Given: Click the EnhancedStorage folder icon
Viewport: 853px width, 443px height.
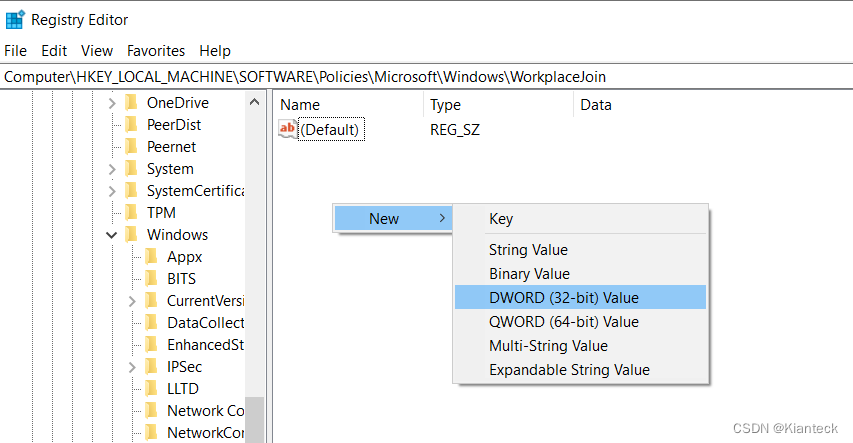Looking at the screenshot, I should [151, 344].
